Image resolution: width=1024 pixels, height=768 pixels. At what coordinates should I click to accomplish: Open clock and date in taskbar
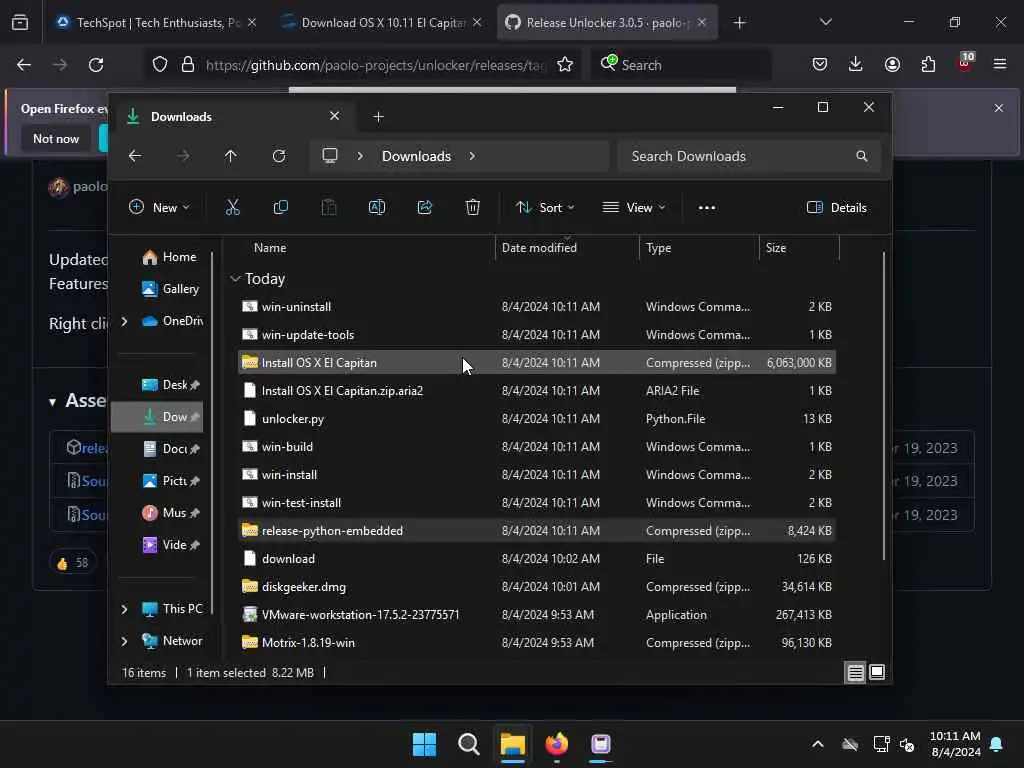coord(955,744)
